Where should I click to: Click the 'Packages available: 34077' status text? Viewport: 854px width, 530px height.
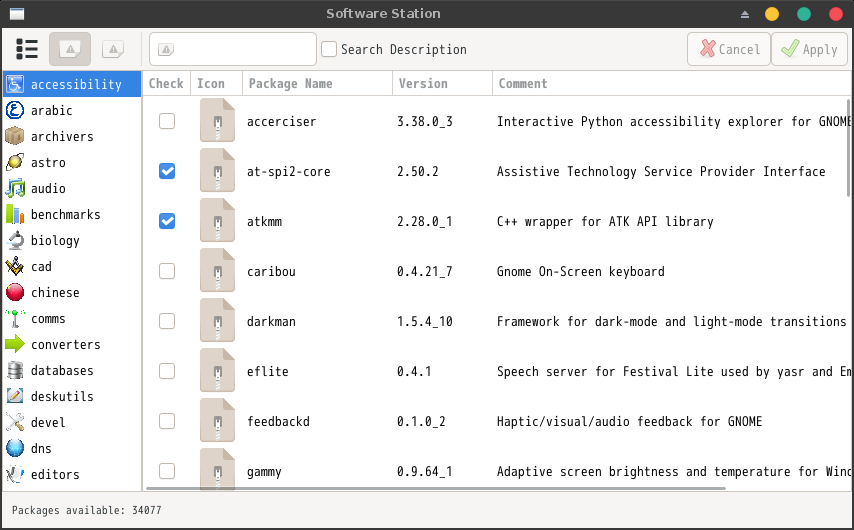(x=87, y=510)
